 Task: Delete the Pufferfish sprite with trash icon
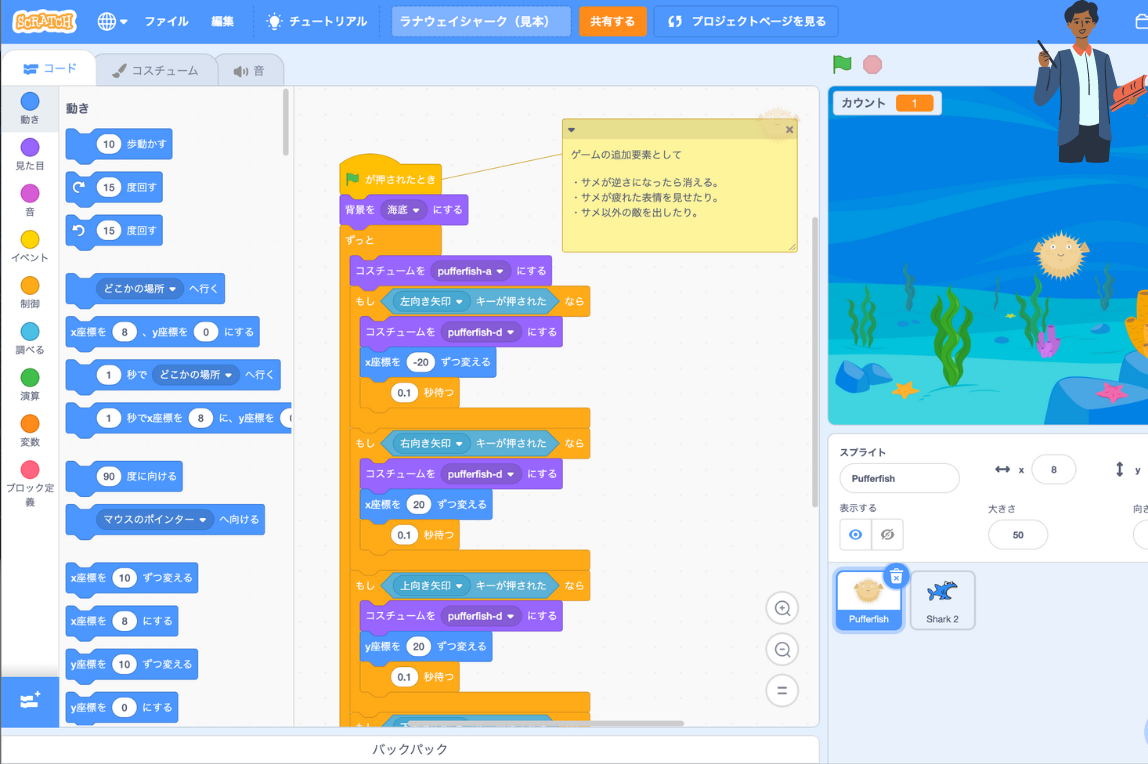coord(896,576)
